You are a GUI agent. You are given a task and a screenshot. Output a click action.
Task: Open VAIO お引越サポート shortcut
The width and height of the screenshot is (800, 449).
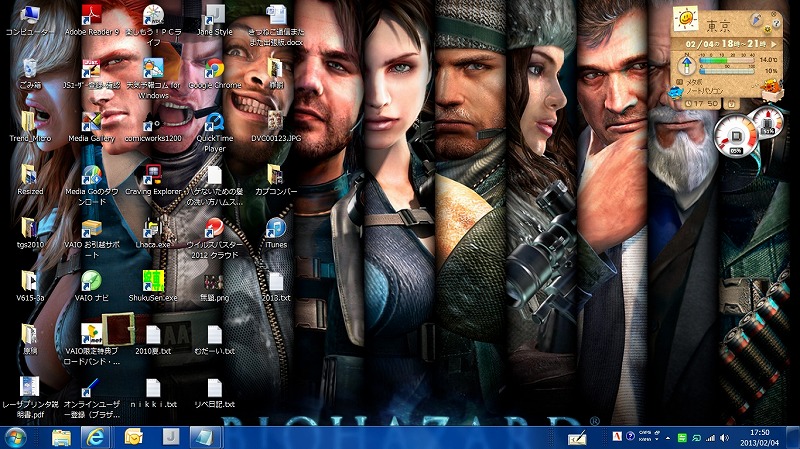tap(92, 238)
